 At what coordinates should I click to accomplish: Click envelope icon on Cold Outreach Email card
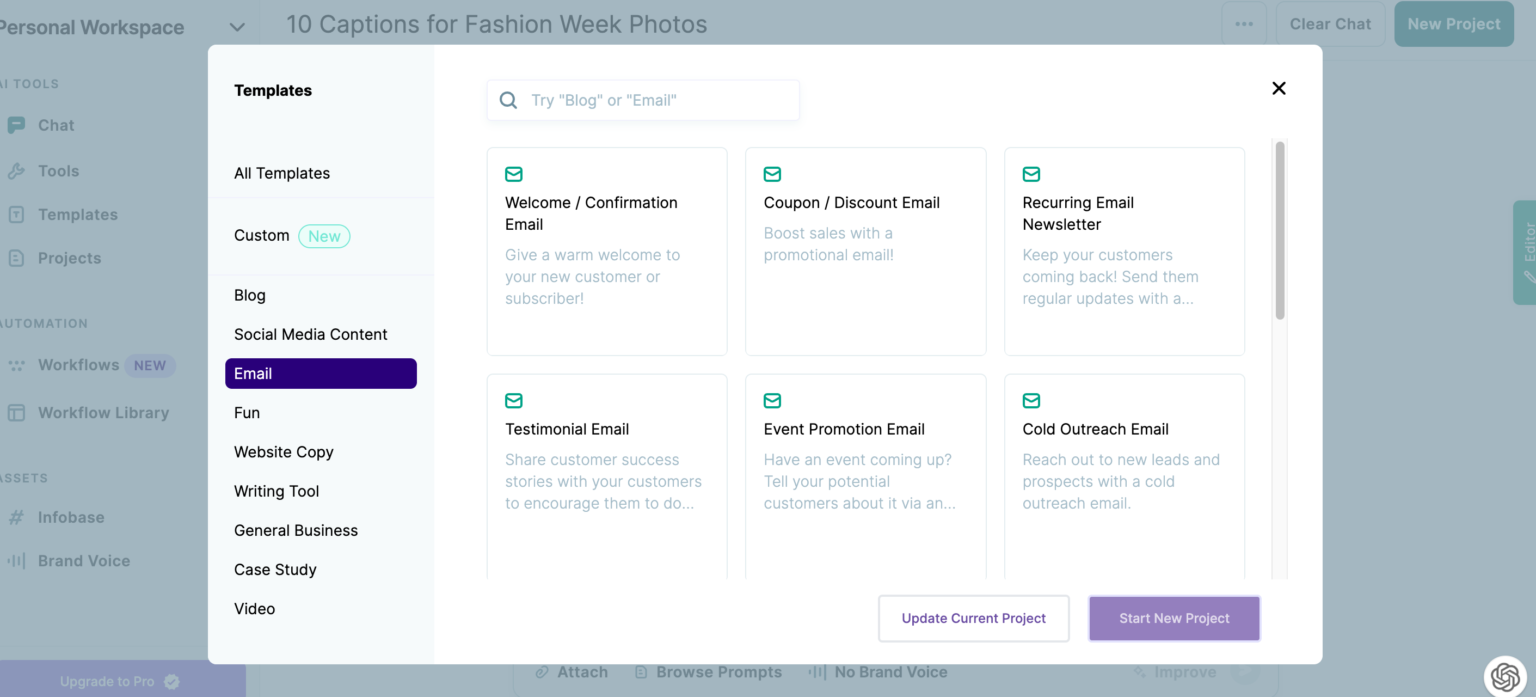(1031, 401)
